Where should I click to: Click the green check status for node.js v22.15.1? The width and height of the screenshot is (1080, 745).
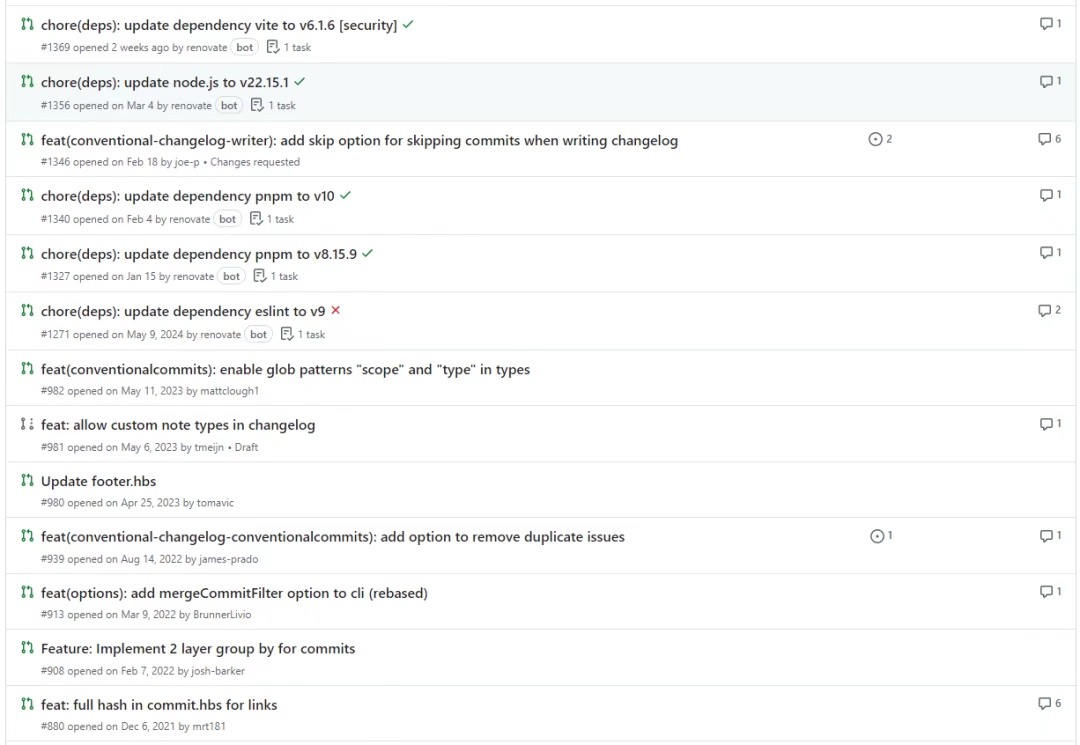tap(300, 82)
